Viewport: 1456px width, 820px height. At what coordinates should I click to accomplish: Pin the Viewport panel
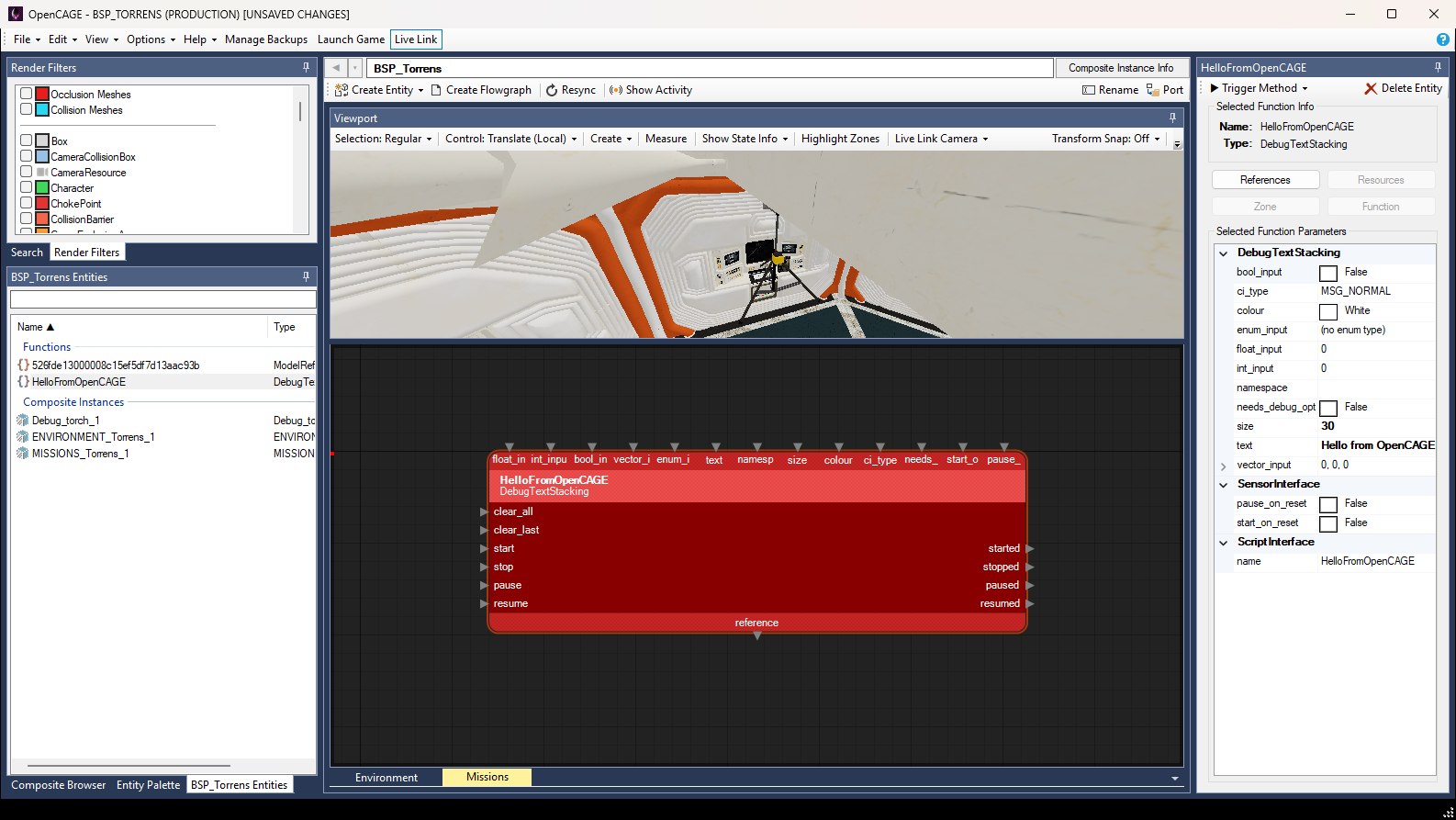[1172, 118]
